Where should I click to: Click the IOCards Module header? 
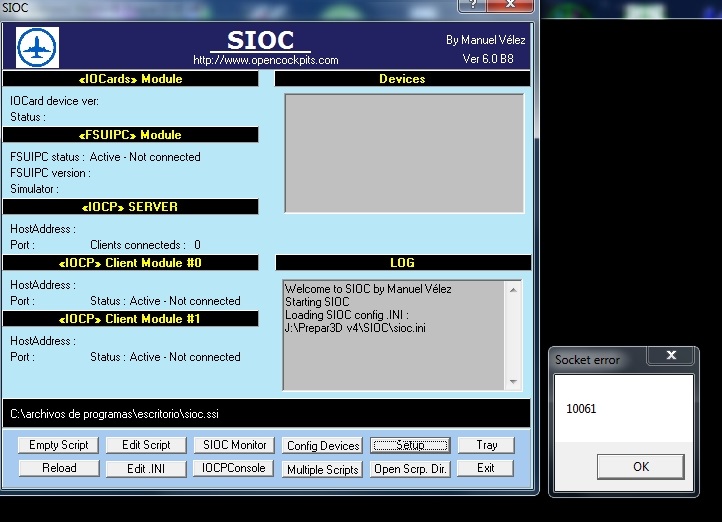point(130,79)
